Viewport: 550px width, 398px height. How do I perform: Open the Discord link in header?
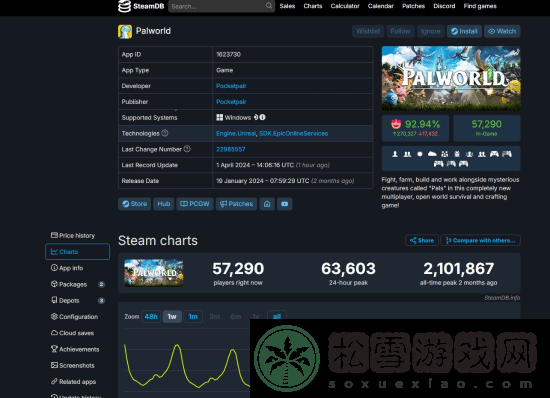click(444, 6)
